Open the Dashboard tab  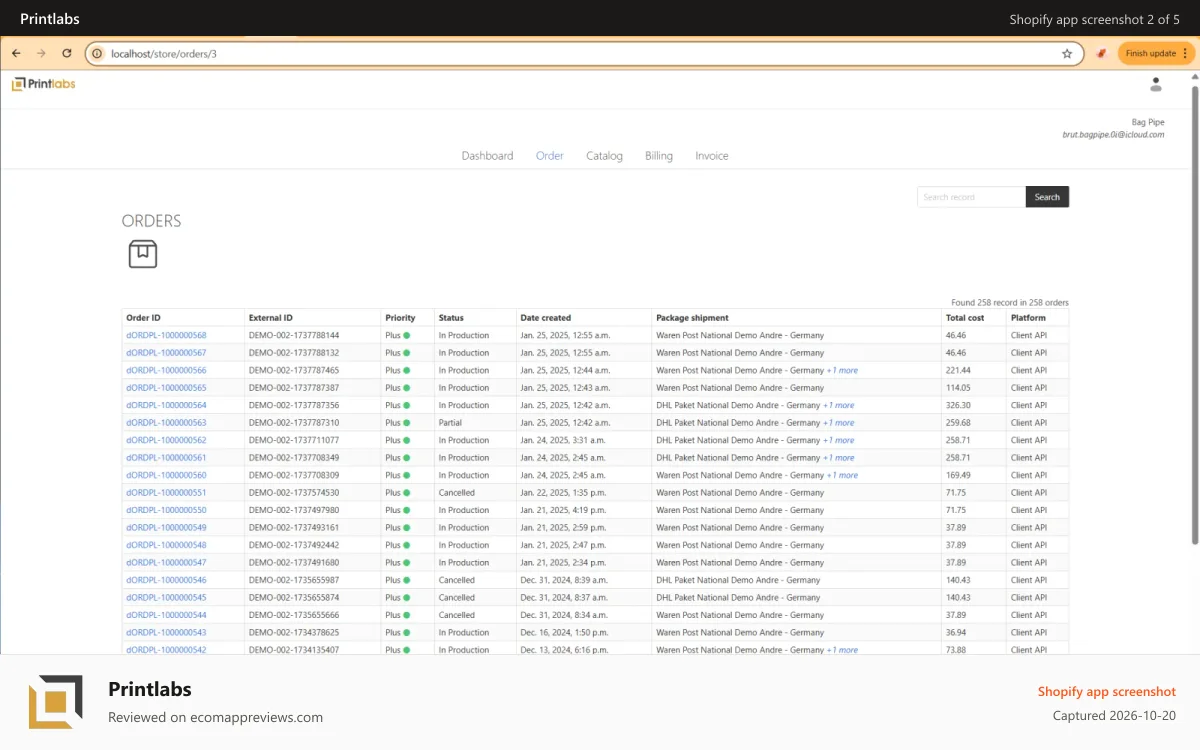pos(487,156)
